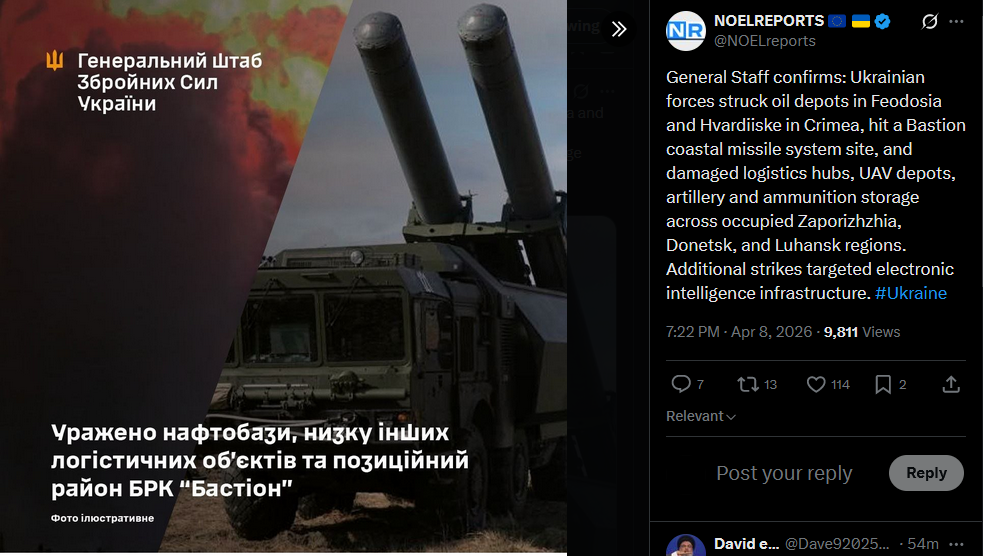Screen dimensions: 983x556
Task: Collapse the side panel with double-chevron icon
Action: [619, 29]
